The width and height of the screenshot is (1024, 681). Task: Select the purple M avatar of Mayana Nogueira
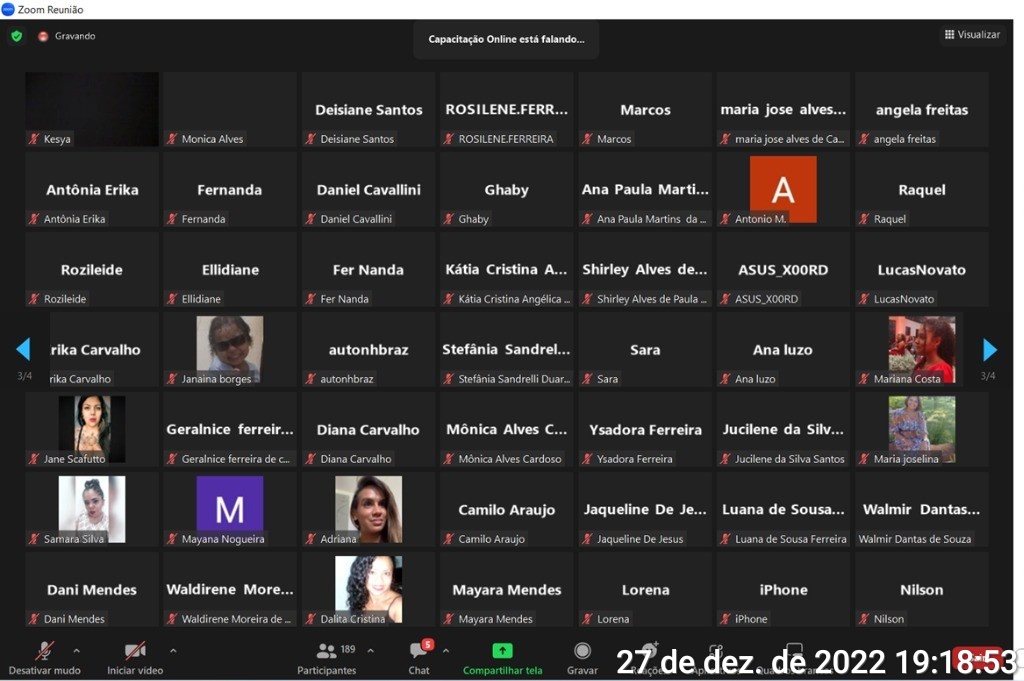(230, 505)
